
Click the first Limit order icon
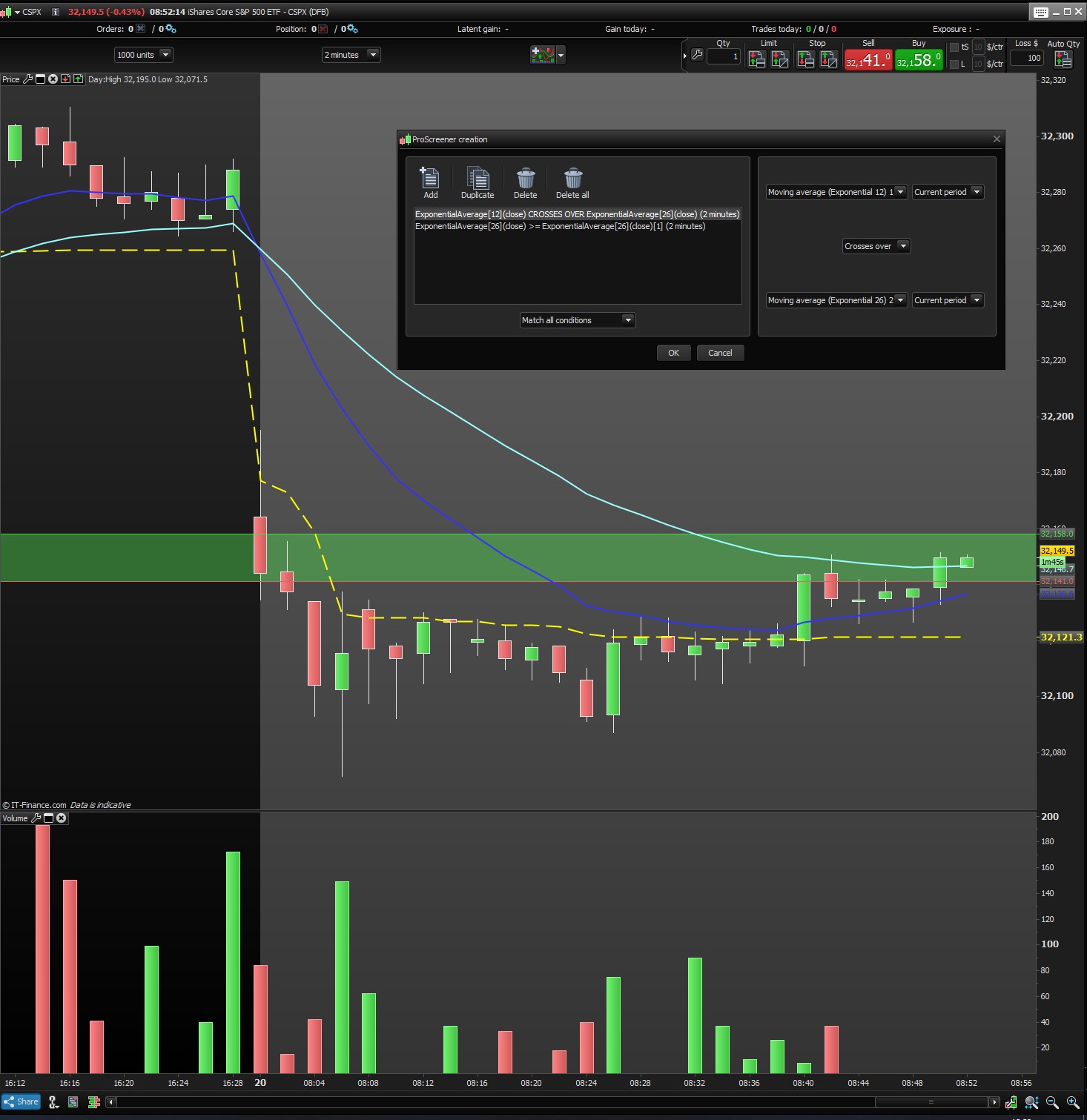point(757,59)
